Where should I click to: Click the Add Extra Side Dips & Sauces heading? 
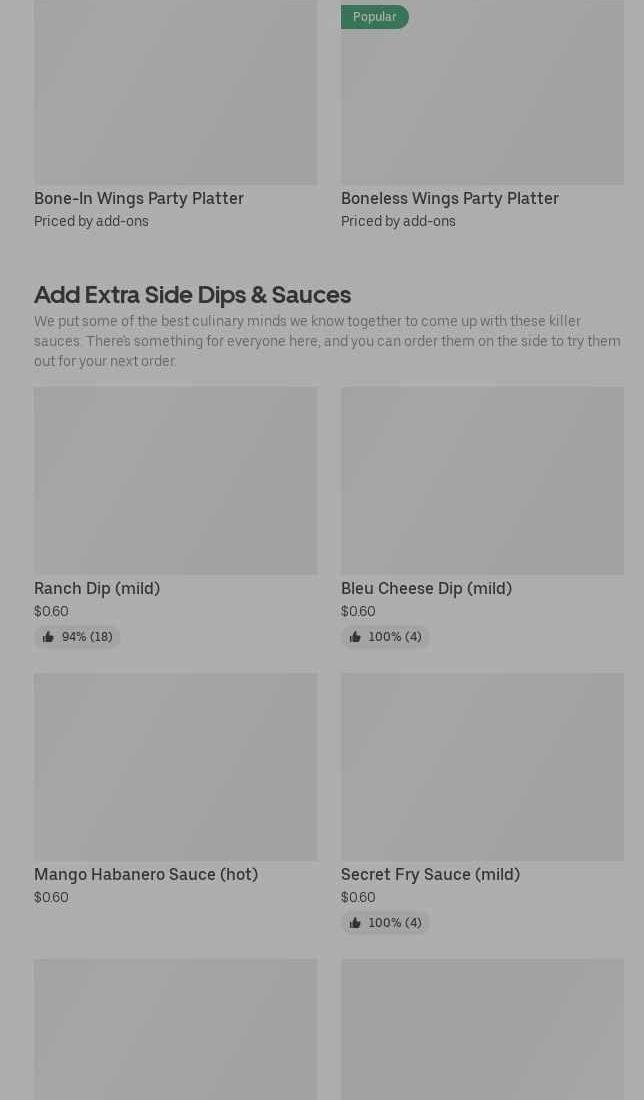192,294
